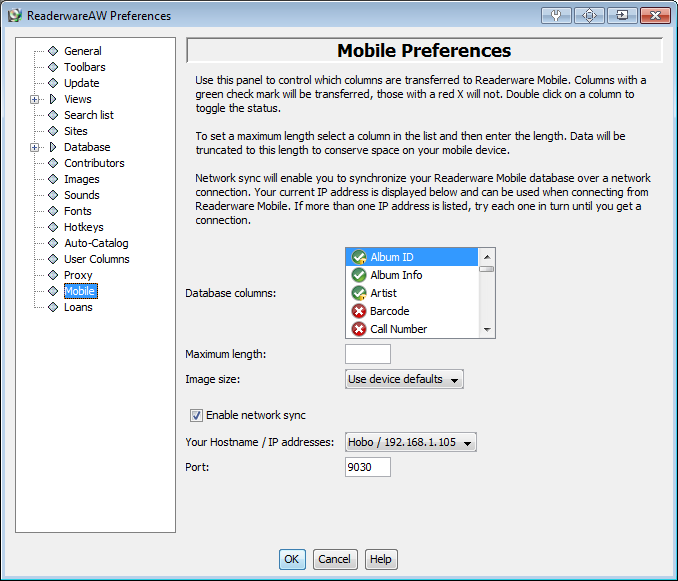Click the Cancel button

[x=335, y=559]
